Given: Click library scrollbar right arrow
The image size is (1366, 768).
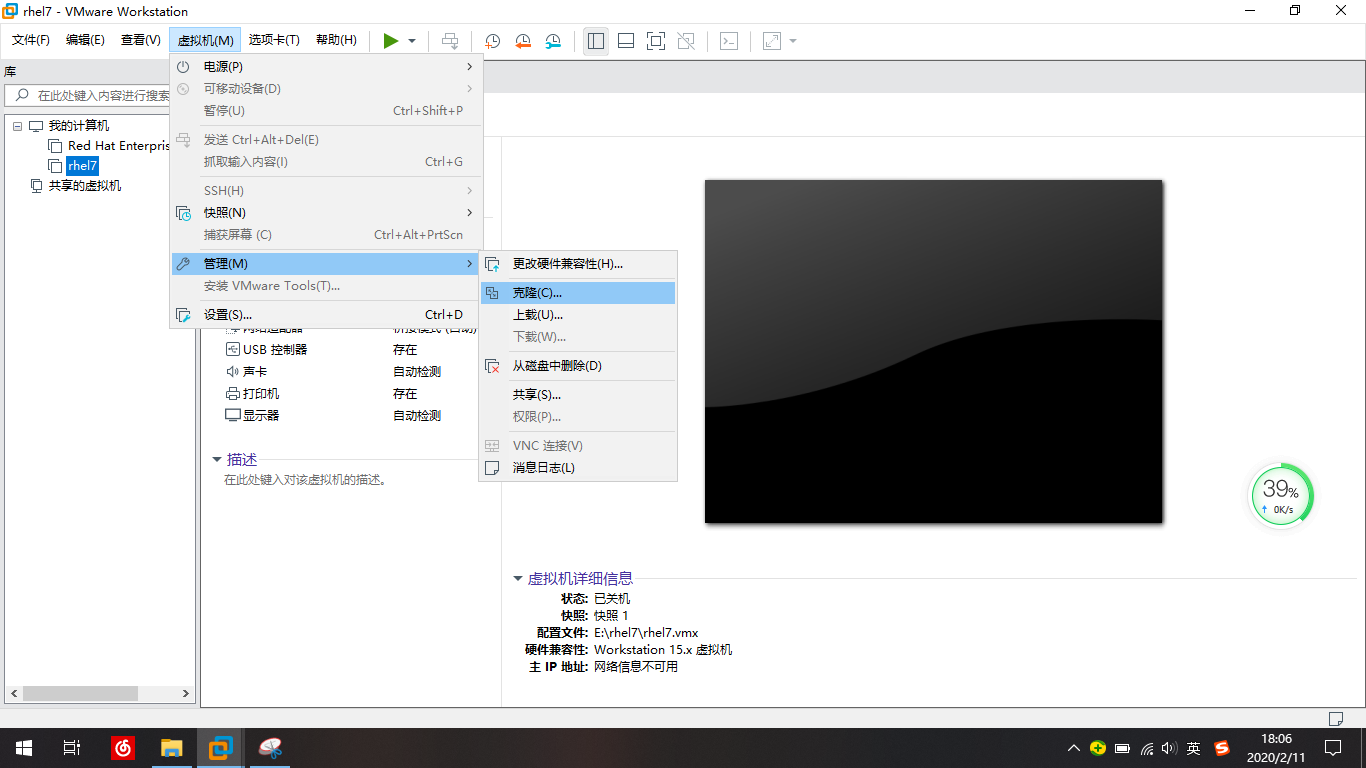Looking at the screenshot, I should 186,693.
